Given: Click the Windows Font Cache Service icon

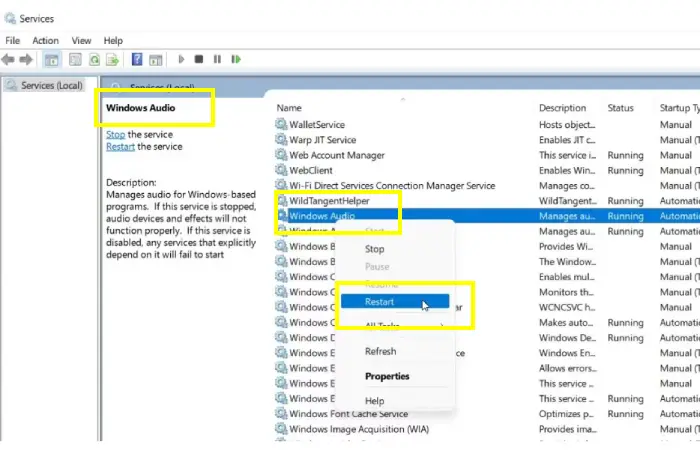Looking at the screenshot, I should [281, 413].
